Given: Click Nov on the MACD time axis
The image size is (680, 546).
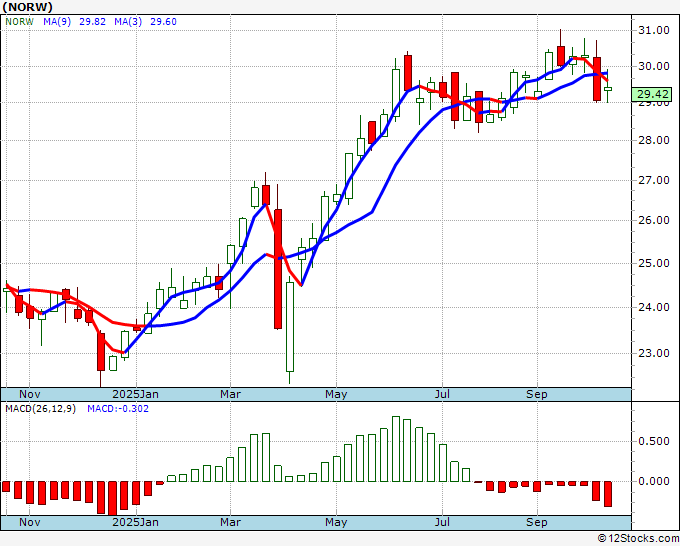Looking at the screenshot, I should point(29,522).
